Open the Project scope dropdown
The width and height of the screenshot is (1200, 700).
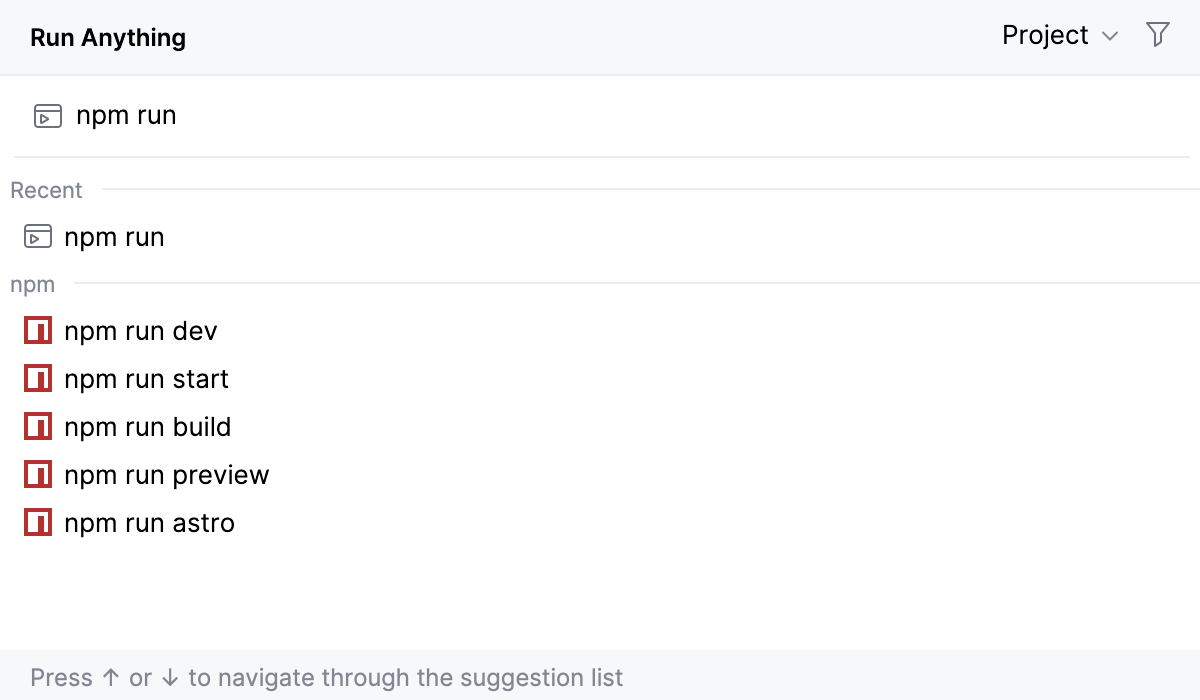point(1045,35)
